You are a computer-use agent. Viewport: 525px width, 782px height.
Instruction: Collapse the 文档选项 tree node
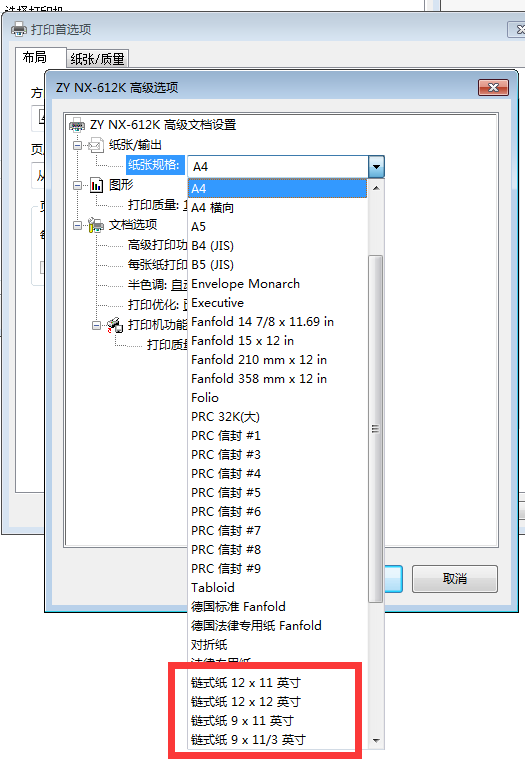[x=77, y=225]
